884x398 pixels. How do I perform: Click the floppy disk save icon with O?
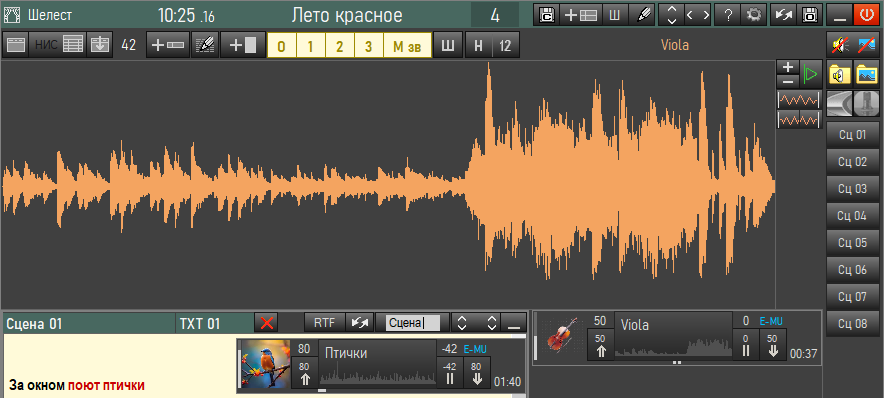[811, 15]
